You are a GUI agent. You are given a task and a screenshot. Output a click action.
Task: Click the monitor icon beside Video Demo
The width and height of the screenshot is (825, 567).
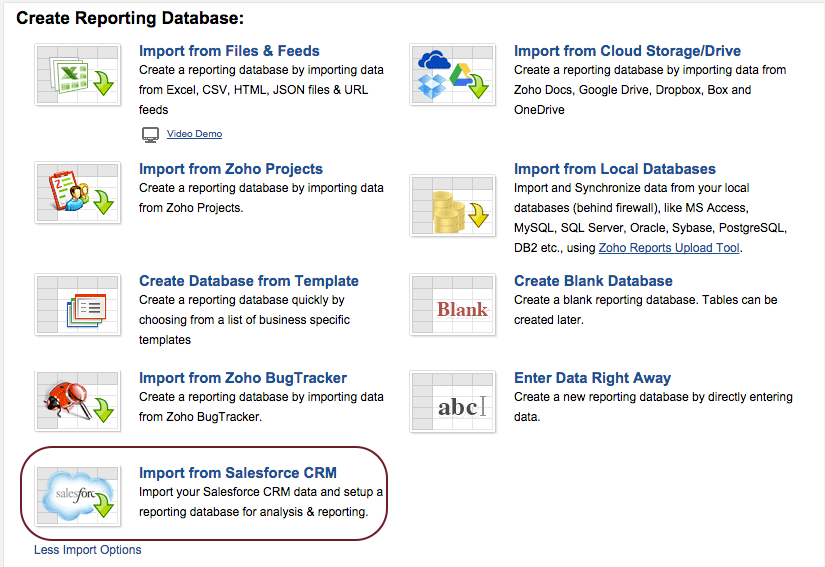point(150,134)
